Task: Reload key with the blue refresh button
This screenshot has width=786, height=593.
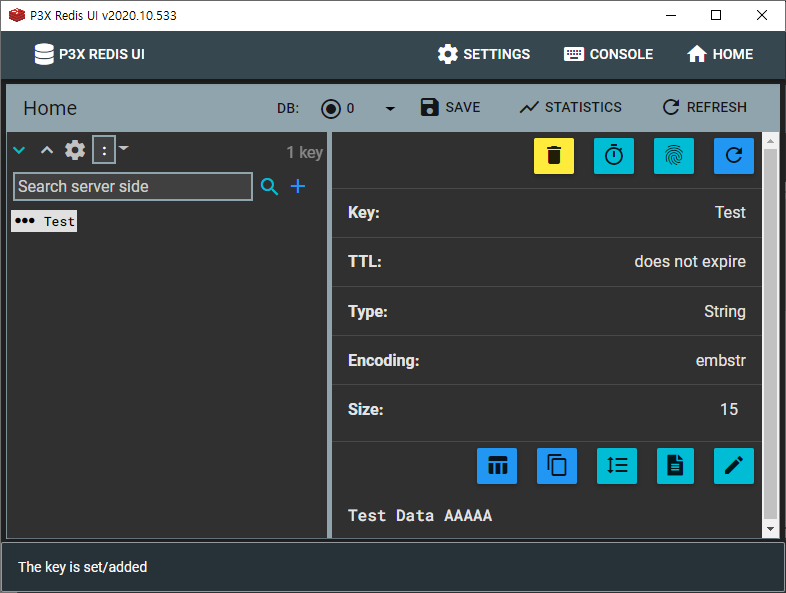Action: (733, 156)
